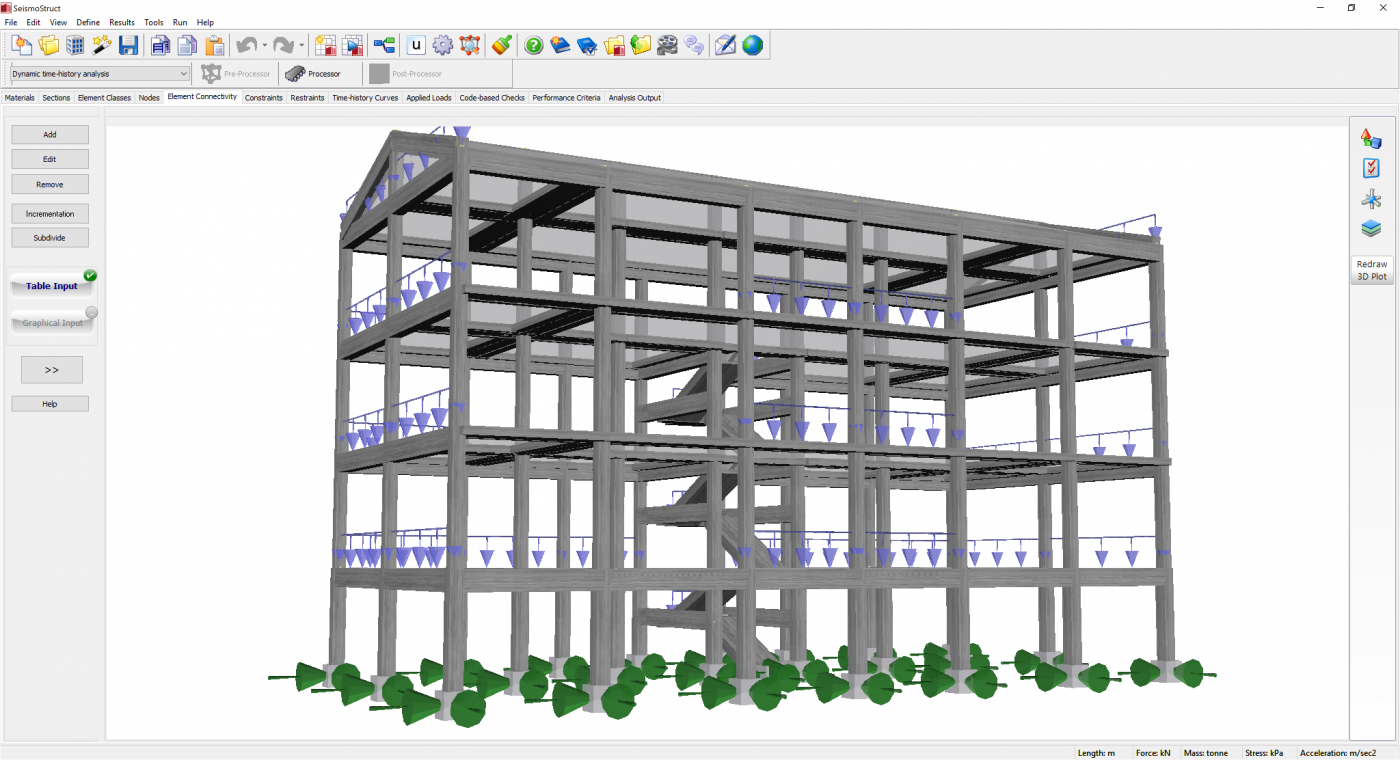Switch to Graphical Input mode
1400x760 pixels.
pyautogui.click(x=52, y=323)
